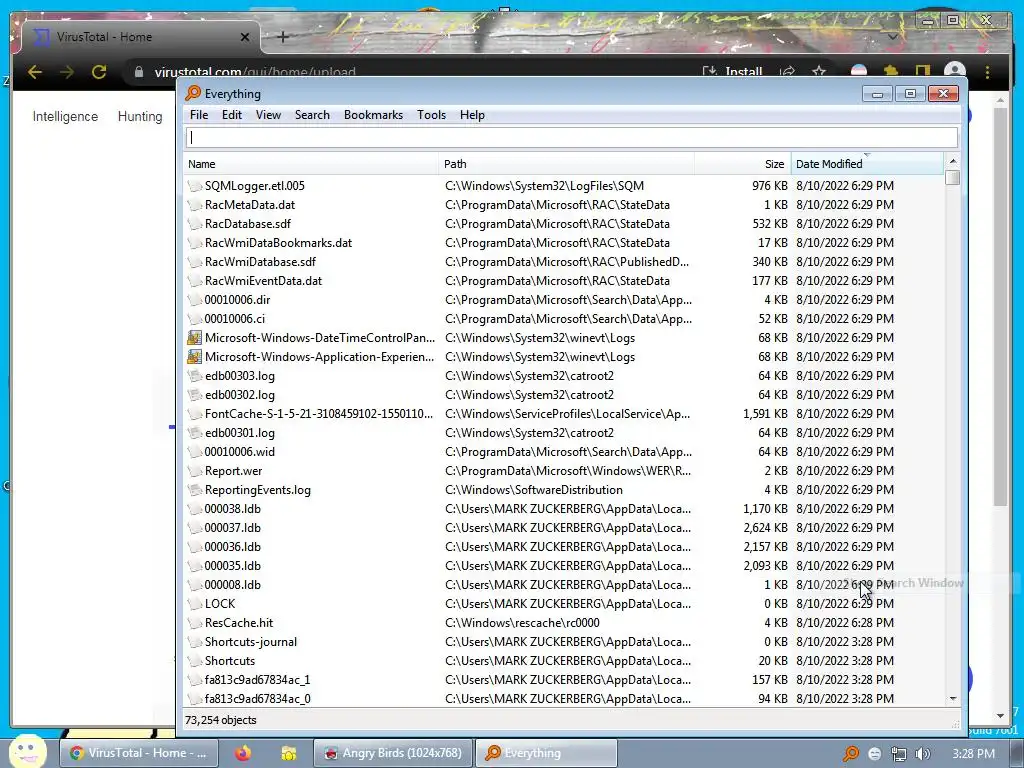The image size is (1024, 768).
Task: Select the 000037.ldb file name
Action: click(x=232, y=528)
